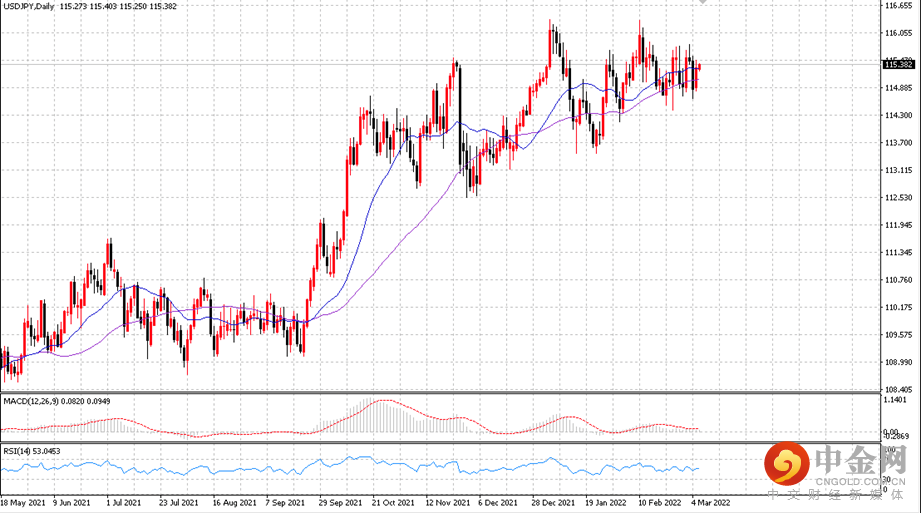
Task: Click the chart shift triangle marker at top
Action: click(701, 3)
